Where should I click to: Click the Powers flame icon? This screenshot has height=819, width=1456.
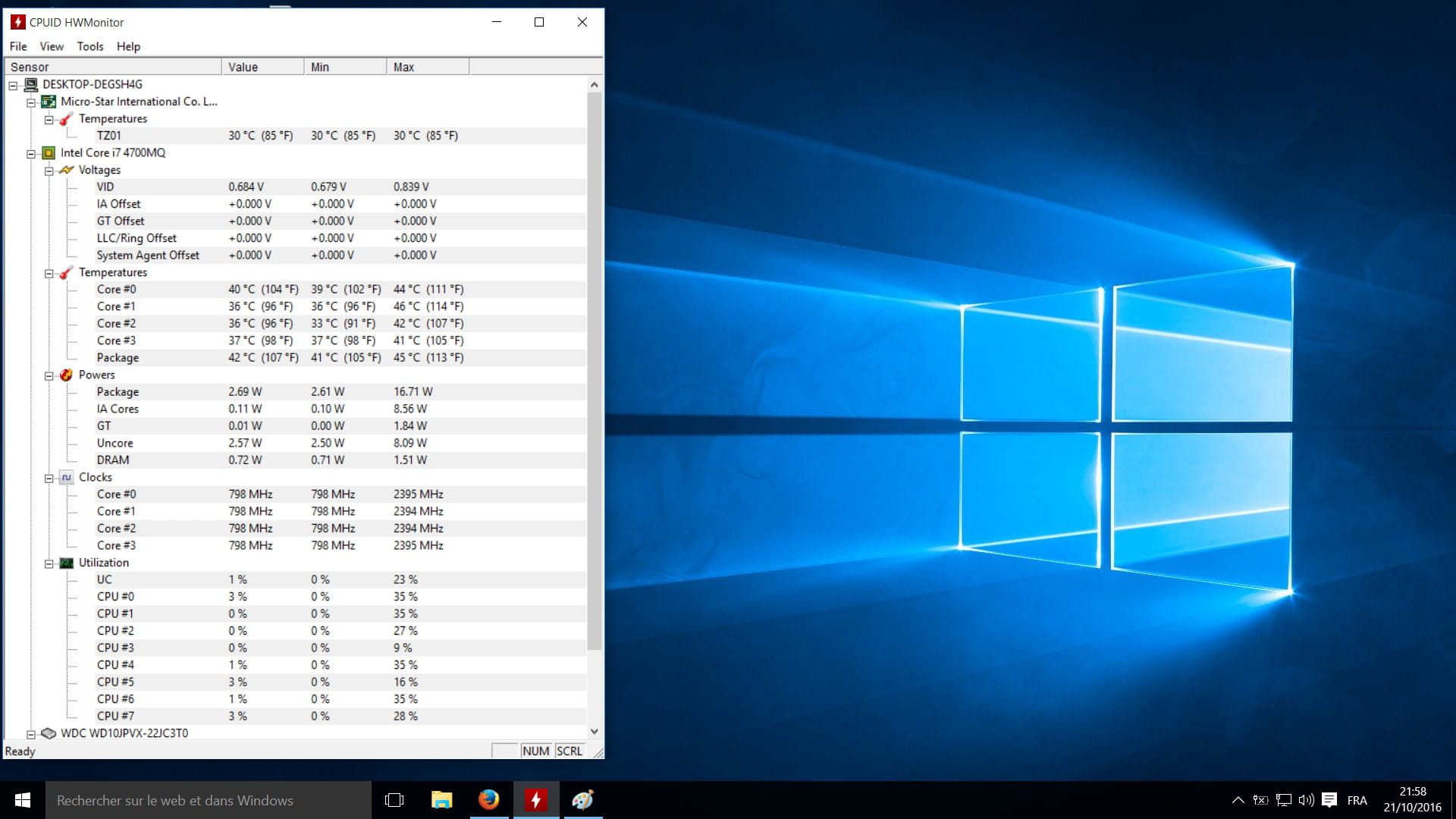67,375
